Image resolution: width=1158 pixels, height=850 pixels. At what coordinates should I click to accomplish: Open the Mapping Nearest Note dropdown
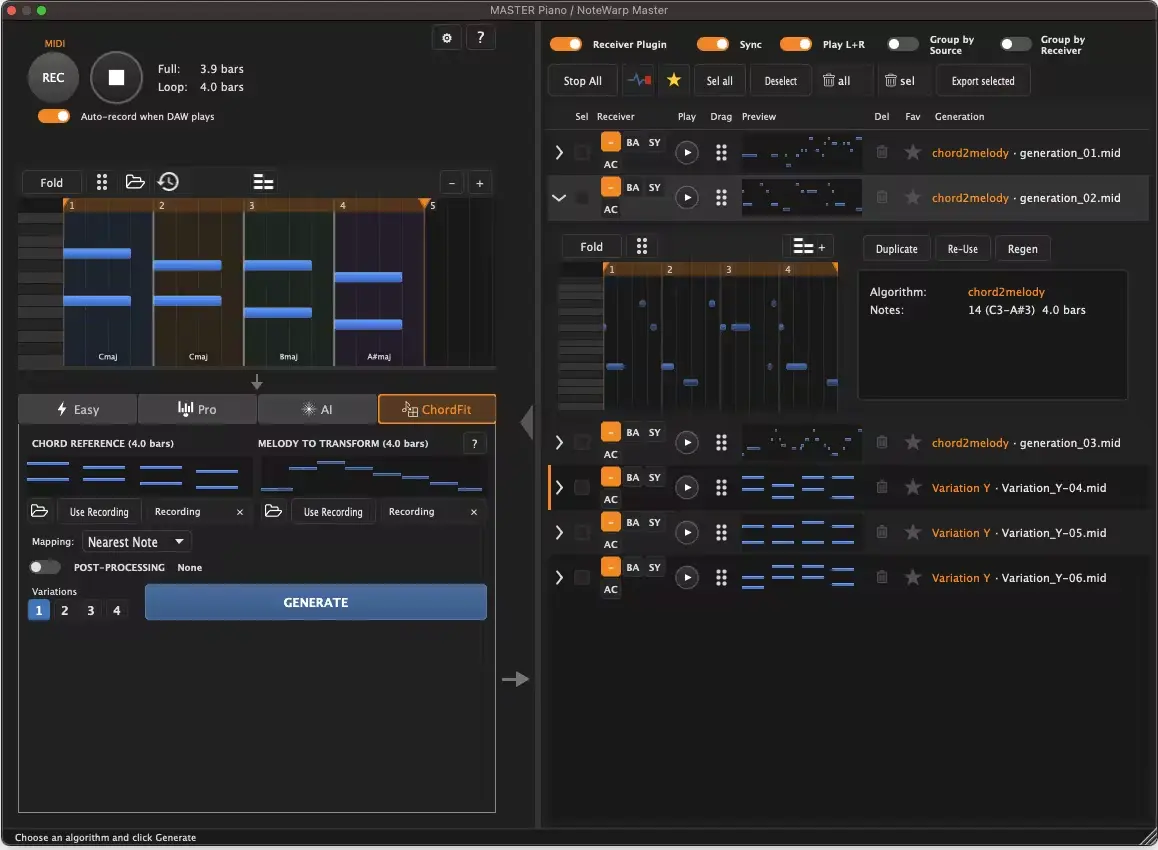(137, 542)
